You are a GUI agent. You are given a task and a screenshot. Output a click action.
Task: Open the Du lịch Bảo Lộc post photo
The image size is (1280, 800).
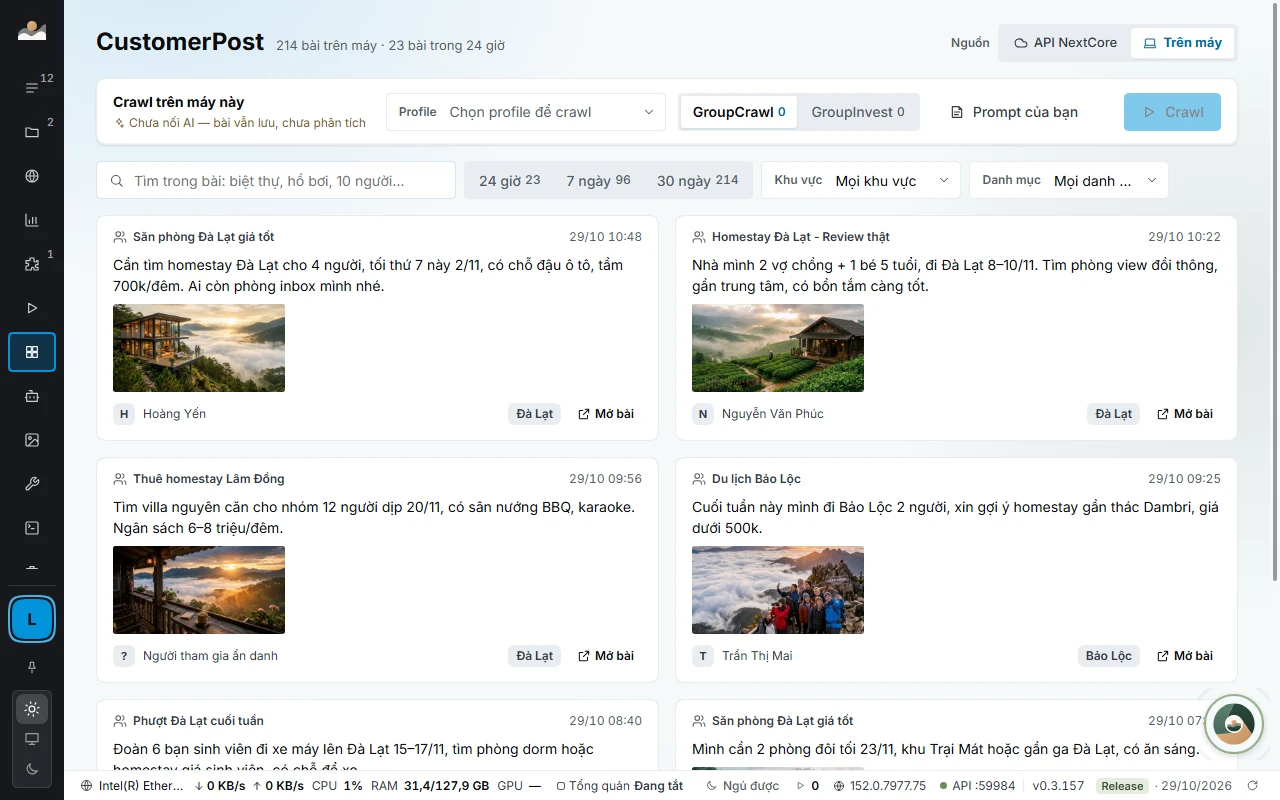point(778,590)
